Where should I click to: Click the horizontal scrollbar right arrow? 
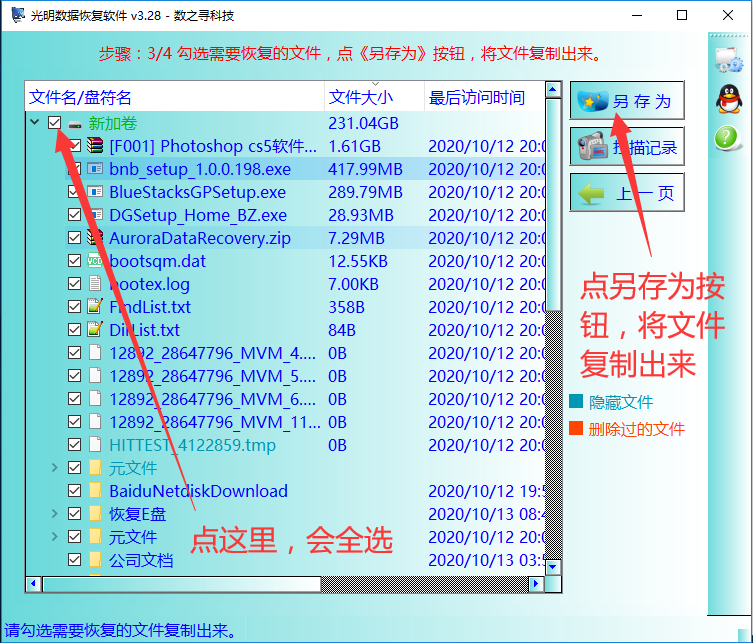(535, 584)
